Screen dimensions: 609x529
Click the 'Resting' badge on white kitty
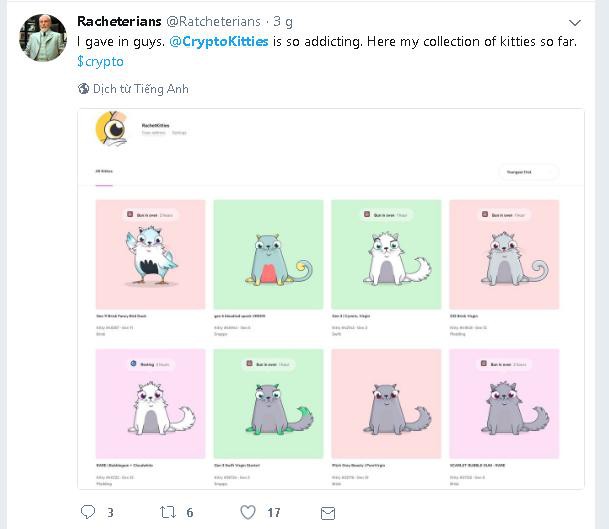tap(150, 364)
